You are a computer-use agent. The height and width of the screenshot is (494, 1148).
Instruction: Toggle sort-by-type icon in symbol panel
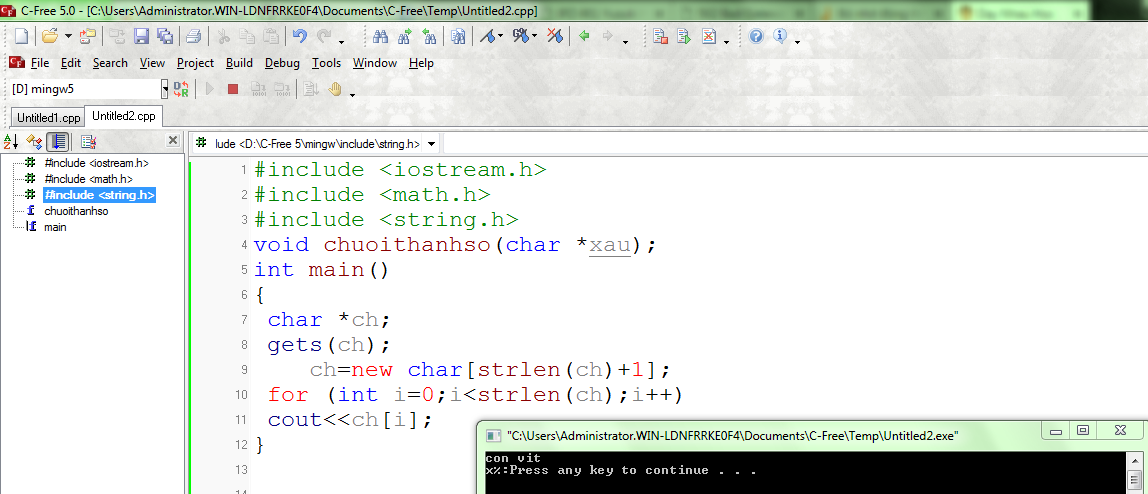pos(35,142)
